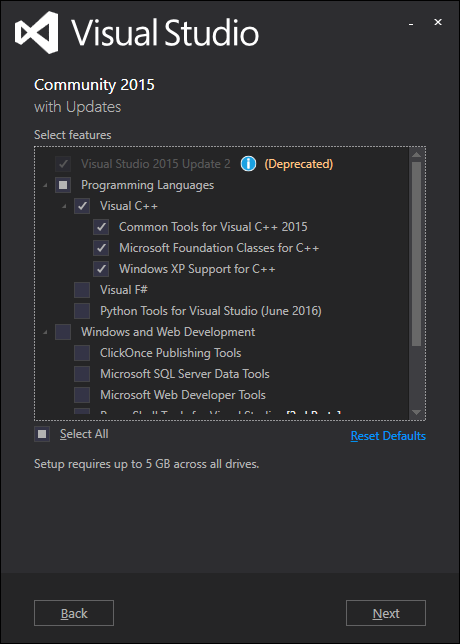
Task: Check Python Tools for Visual Studio
Action: pyautogui.click(x=82, y=311)
